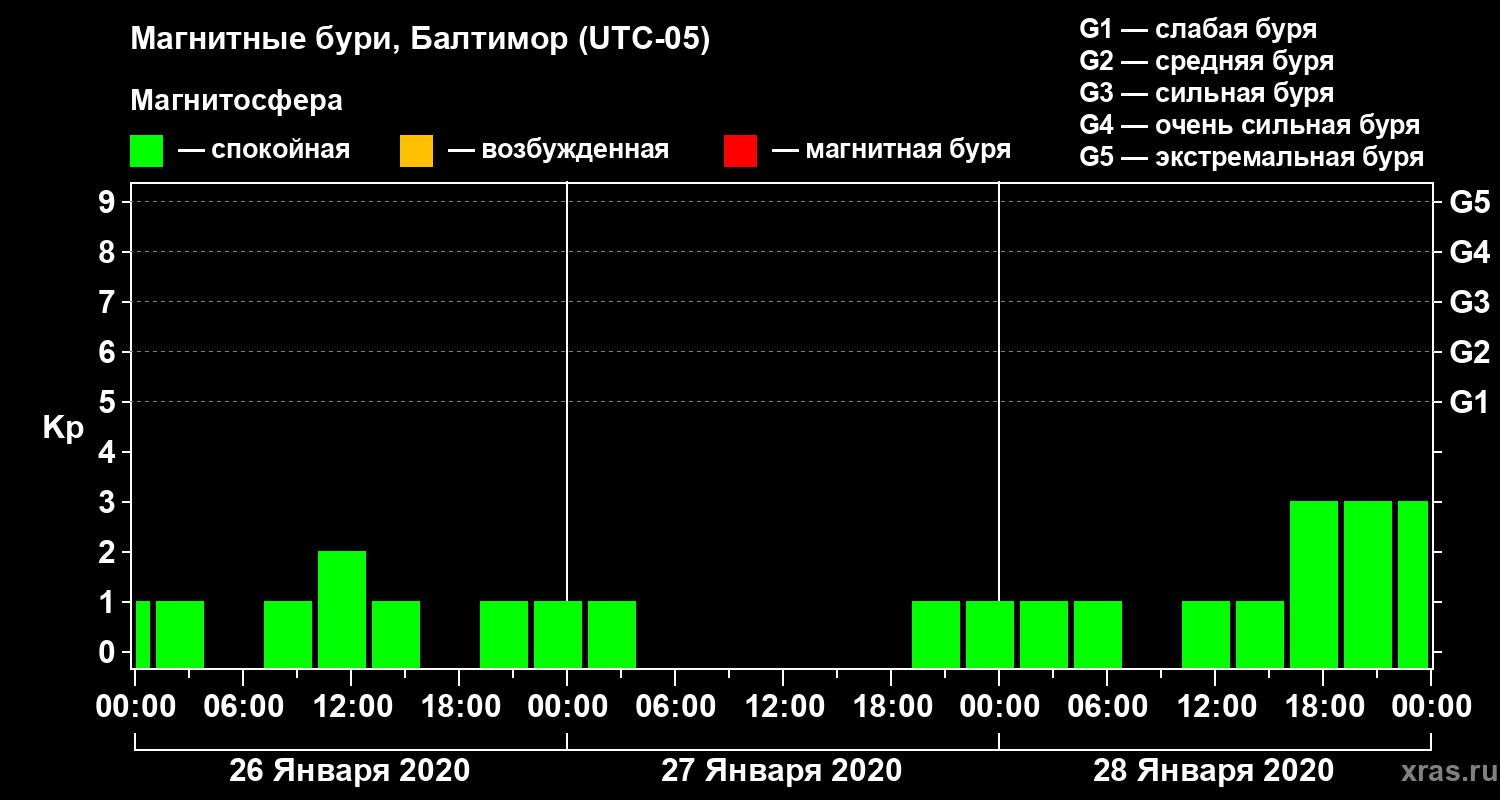Select the Kp 1 bar starting 19:00 on 26 January
Image resolution: width=1500 pixels, height=800 pixels.
(504, 634)
